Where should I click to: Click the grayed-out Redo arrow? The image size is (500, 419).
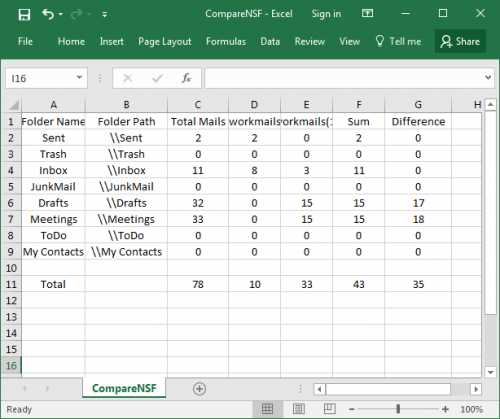click(76, 14)
